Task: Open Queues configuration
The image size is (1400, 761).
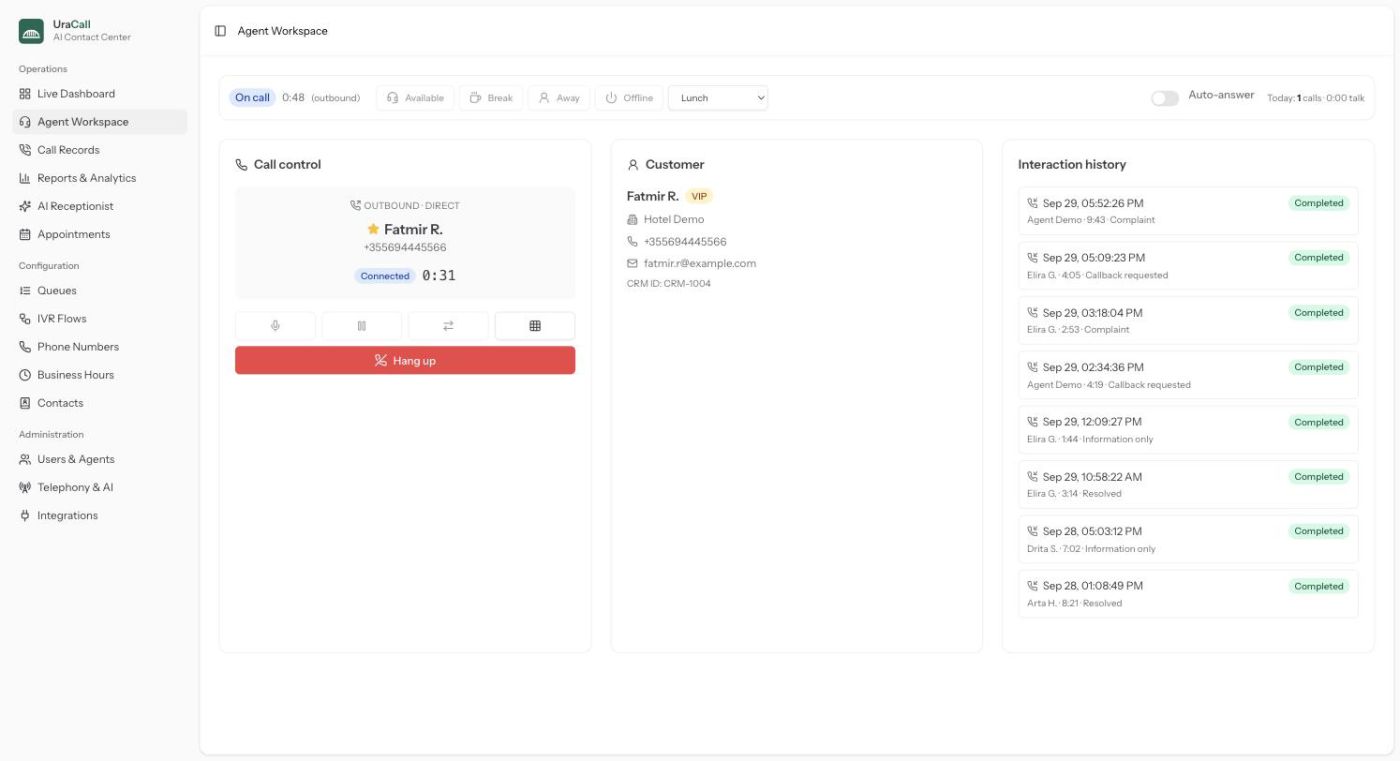Action: pos(99,290)
